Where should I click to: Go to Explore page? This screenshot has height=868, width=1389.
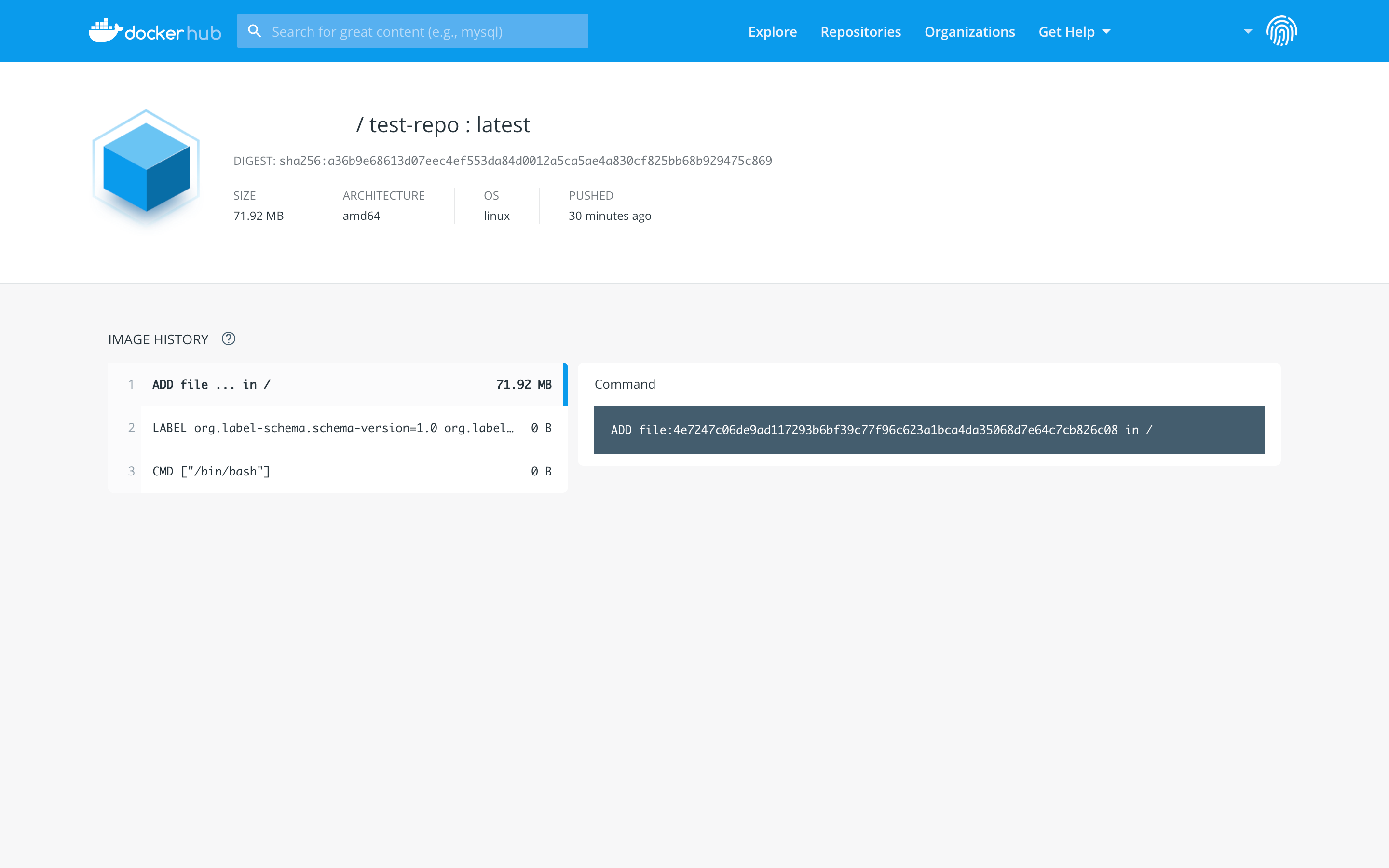772,31
